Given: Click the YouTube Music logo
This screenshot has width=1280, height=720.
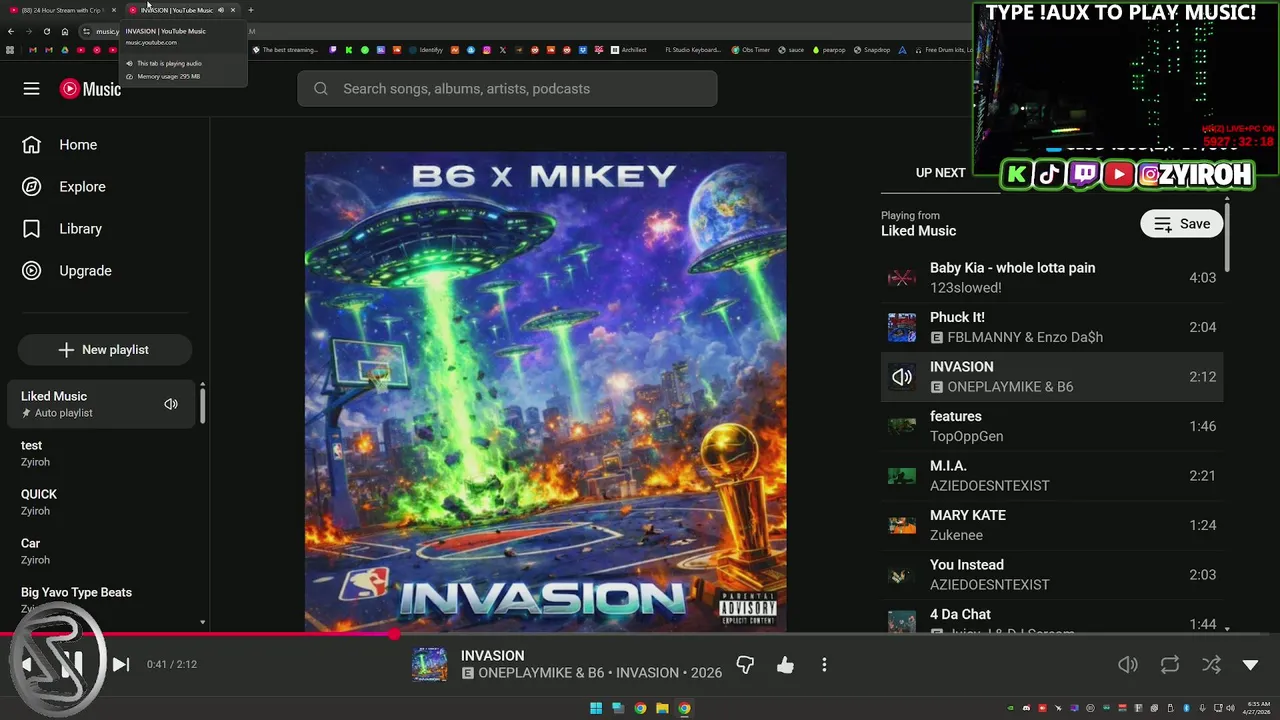Looking at the screenshot, I should click(x=90, y=89).
